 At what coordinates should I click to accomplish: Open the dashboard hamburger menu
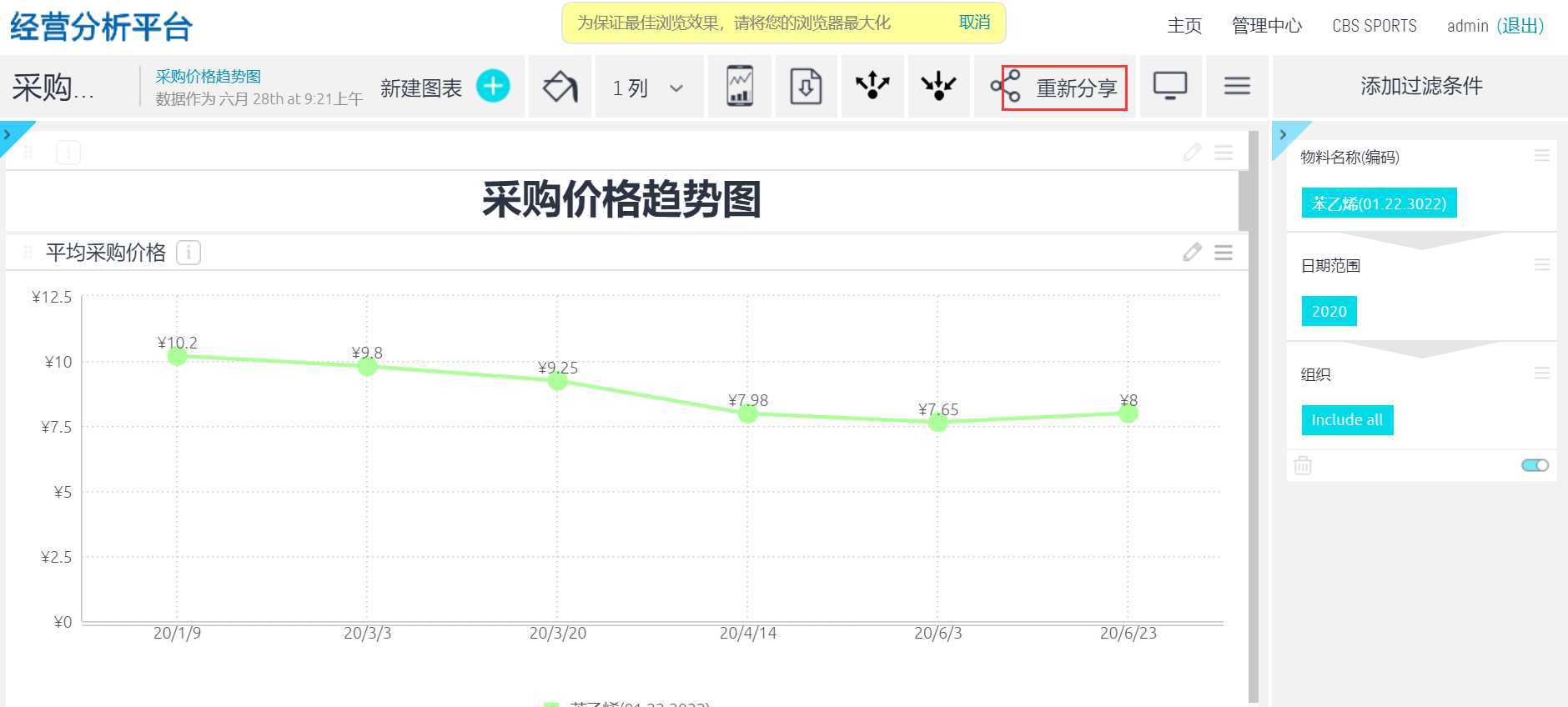click(1237, 86)
